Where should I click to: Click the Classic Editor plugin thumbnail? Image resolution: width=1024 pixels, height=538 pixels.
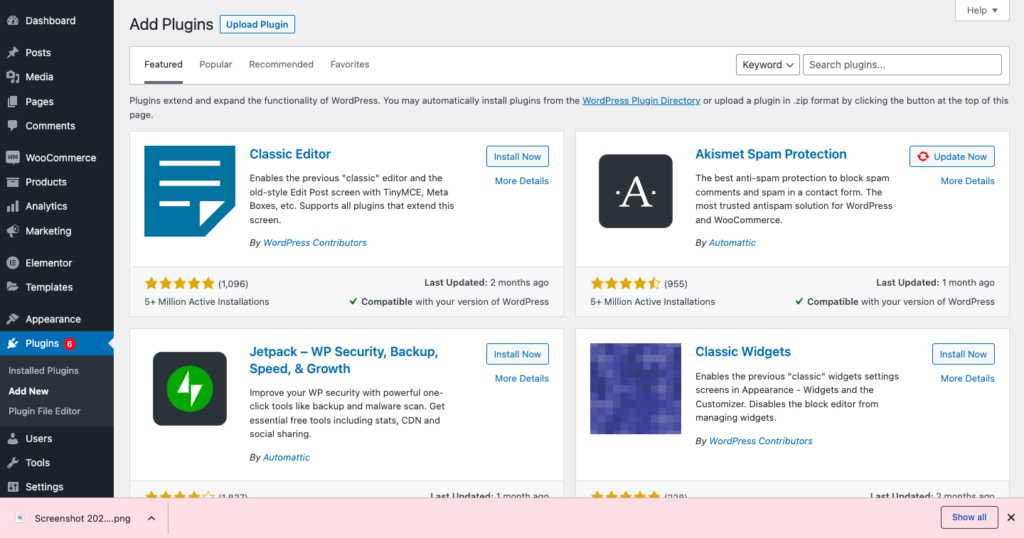(189, 191)
